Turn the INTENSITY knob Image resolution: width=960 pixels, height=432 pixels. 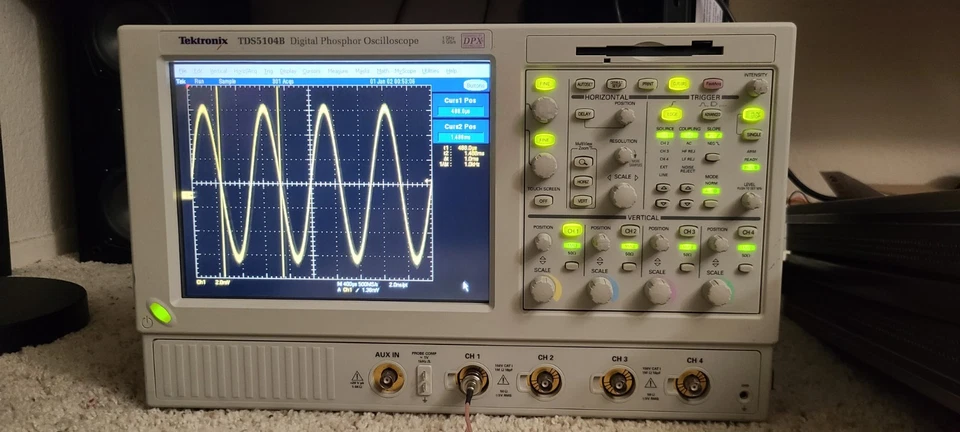coord(757,87)
